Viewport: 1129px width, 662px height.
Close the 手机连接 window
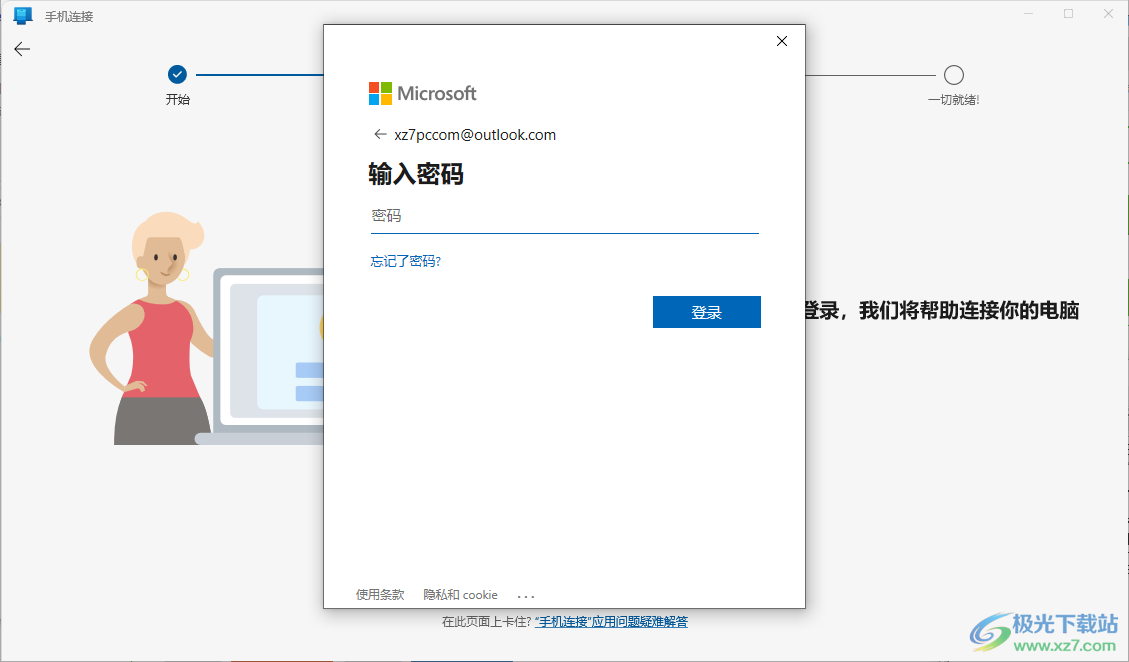pyautogui.click(x=1108, y=14)
